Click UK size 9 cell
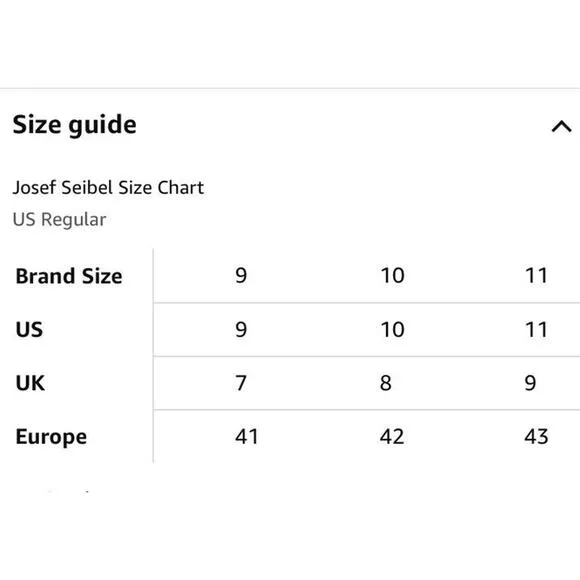The width and height of the screenshot is (580, 580). (x=530, y=383)
